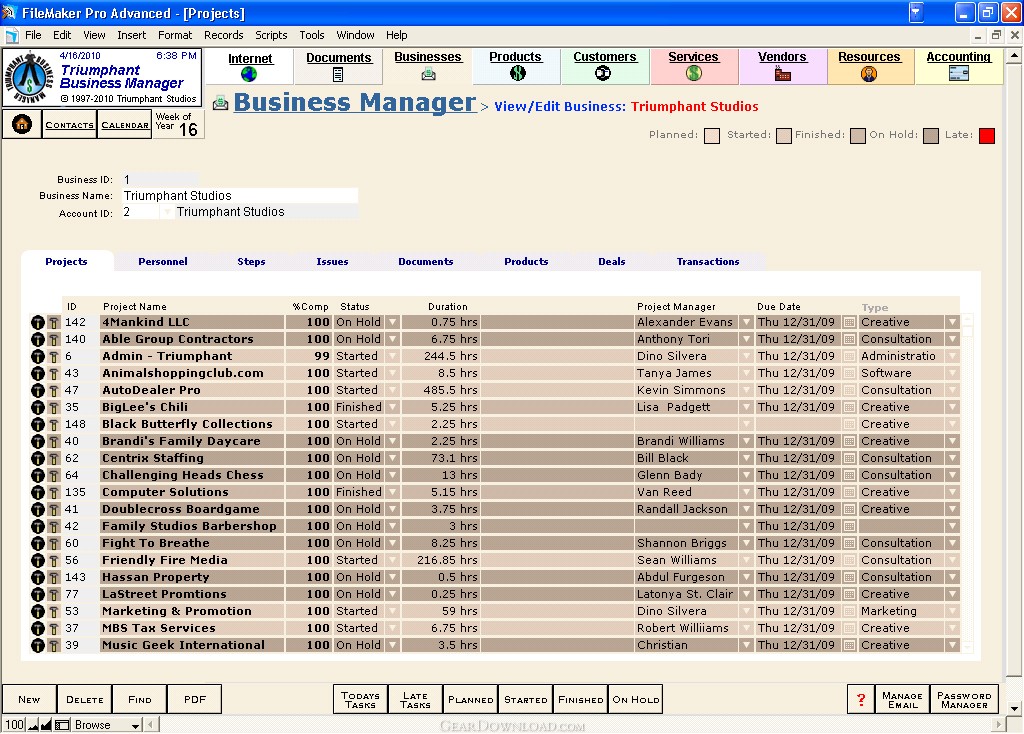Open the Contacts button

tap(69, 125)
